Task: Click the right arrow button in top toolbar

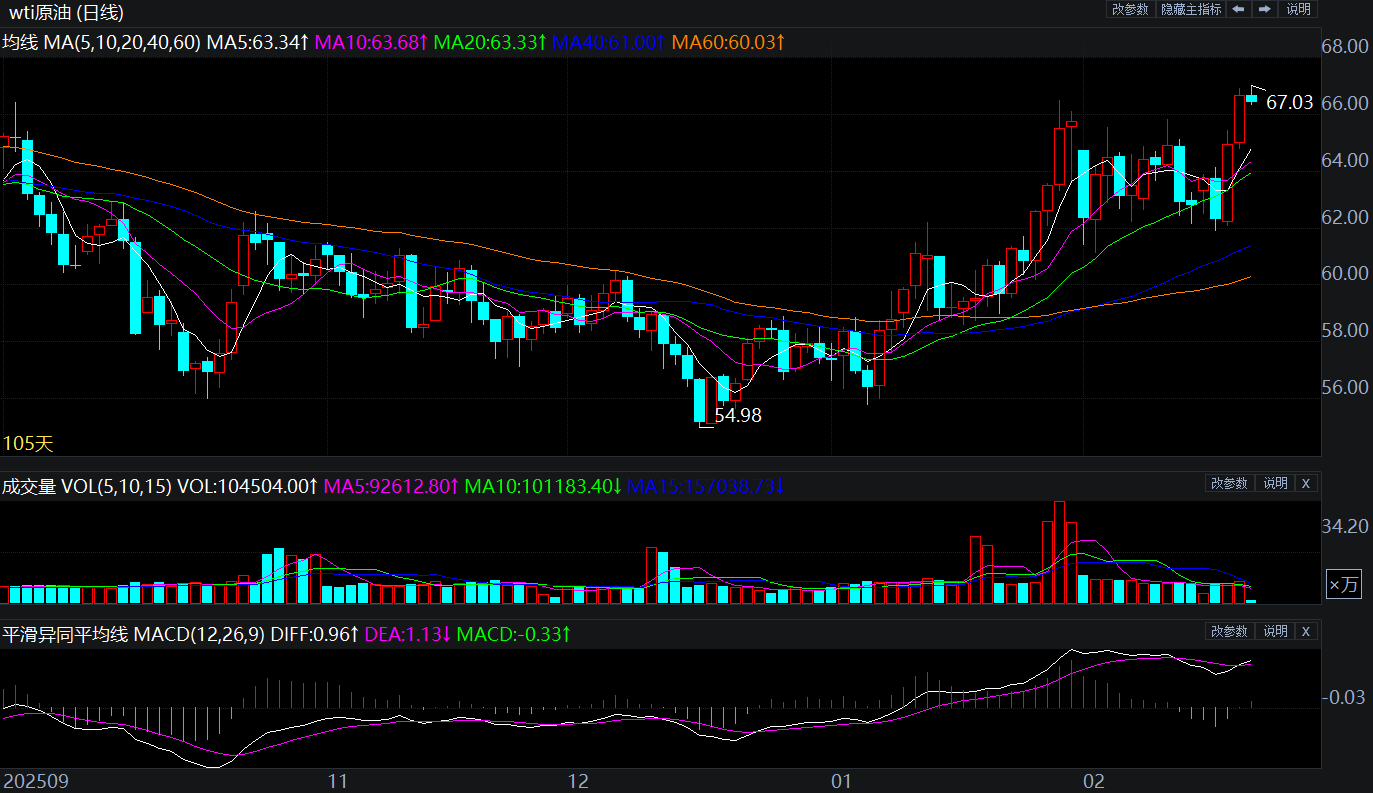Action: point(1265,9)
